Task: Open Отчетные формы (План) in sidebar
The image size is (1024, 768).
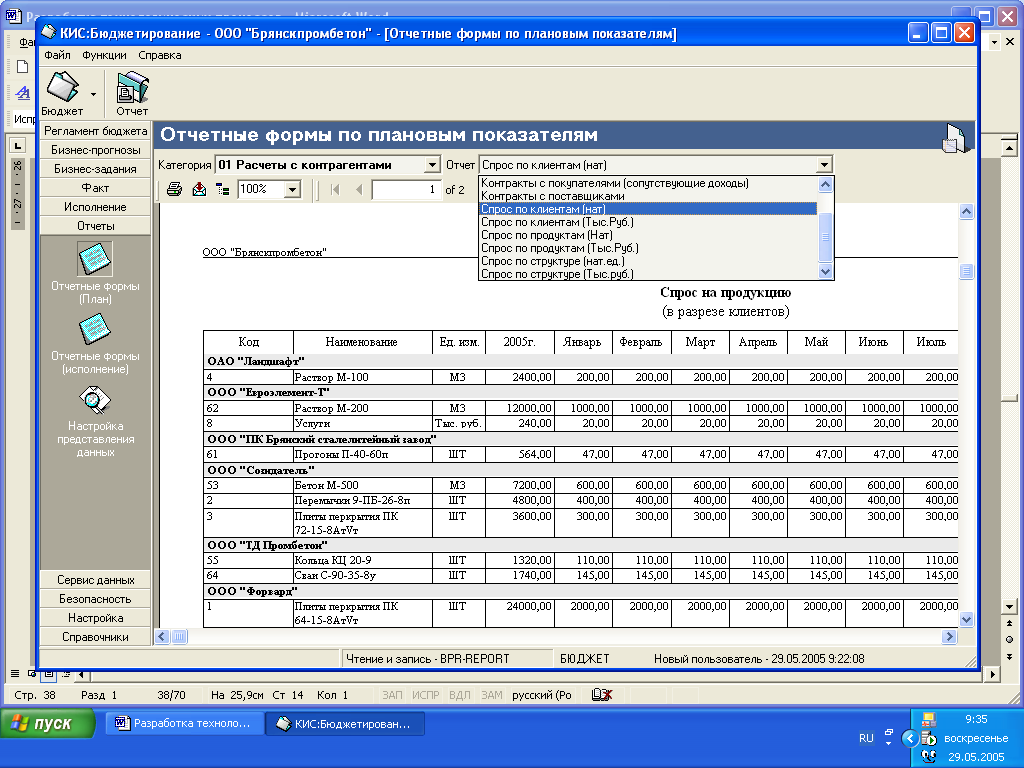Action: point(95,260)
